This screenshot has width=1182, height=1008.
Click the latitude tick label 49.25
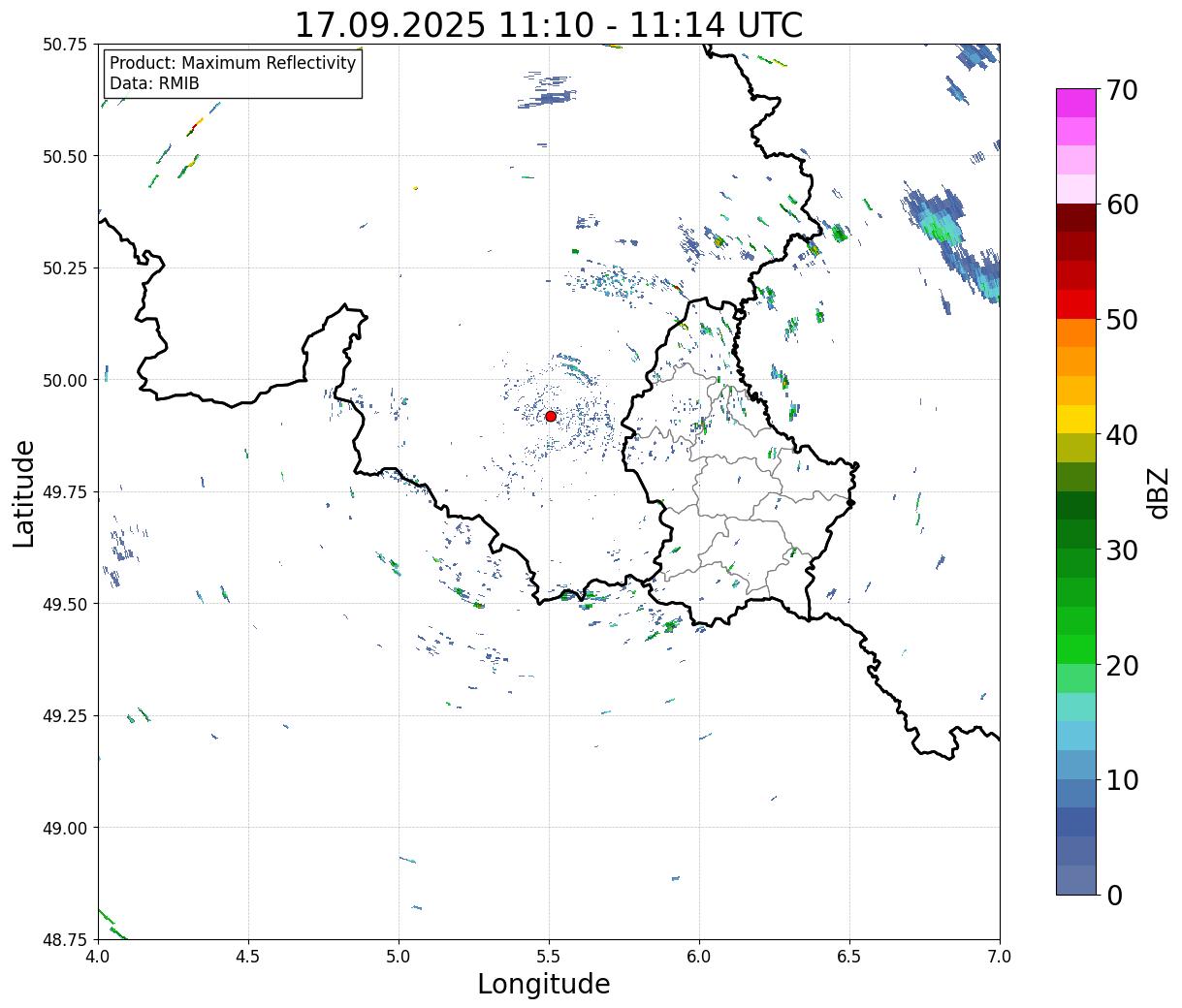tap(65, 716)
